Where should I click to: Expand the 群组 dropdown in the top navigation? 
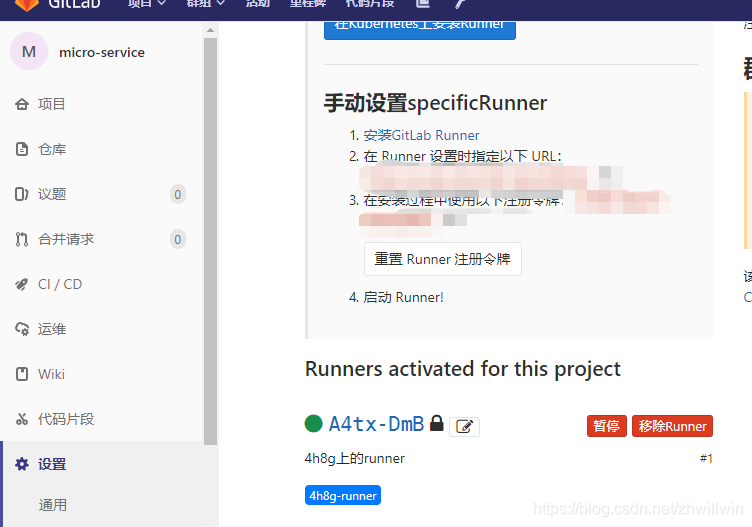(x=205, y=4)
